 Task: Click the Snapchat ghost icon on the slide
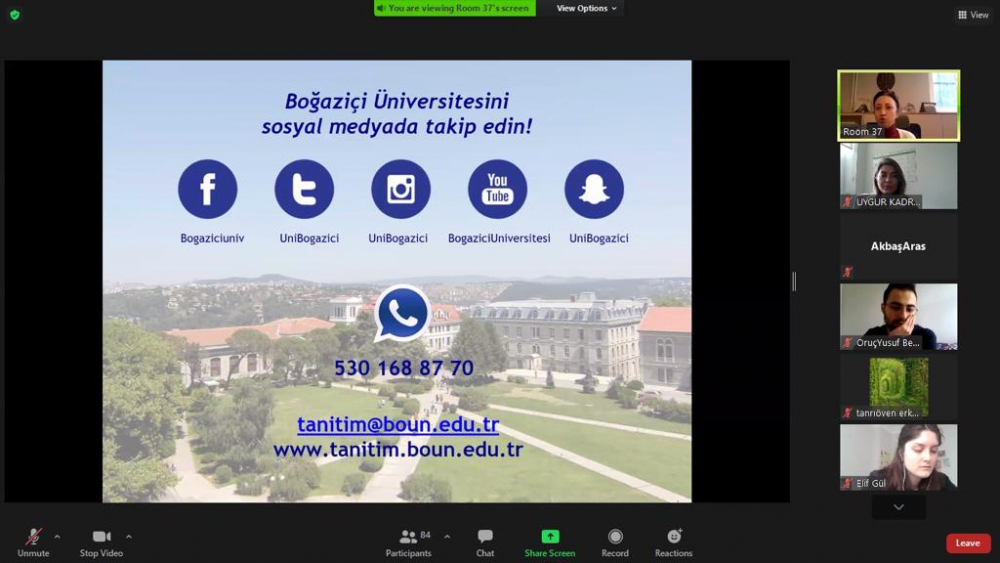point(594,189)
